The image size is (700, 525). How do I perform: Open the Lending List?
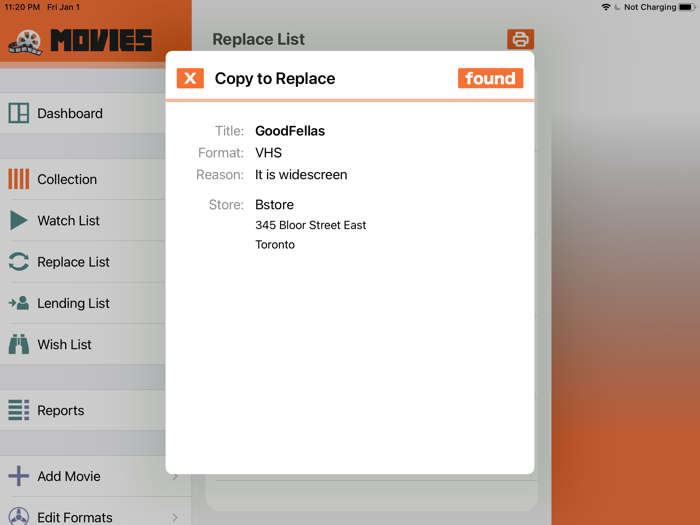73,304
